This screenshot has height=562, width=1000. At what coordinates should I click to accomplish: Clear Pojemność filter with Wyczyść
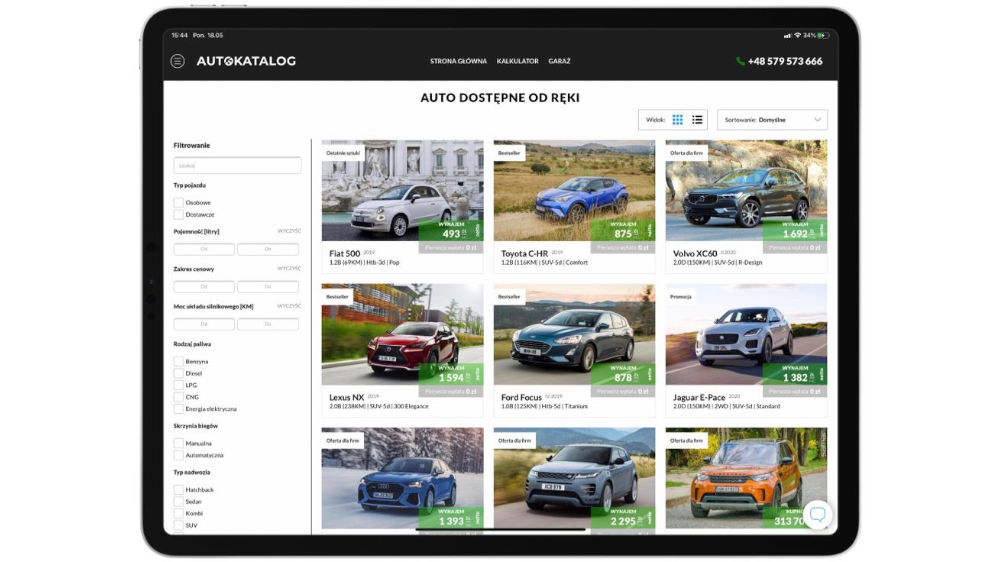pyautogui.click(x=289, y=231)
